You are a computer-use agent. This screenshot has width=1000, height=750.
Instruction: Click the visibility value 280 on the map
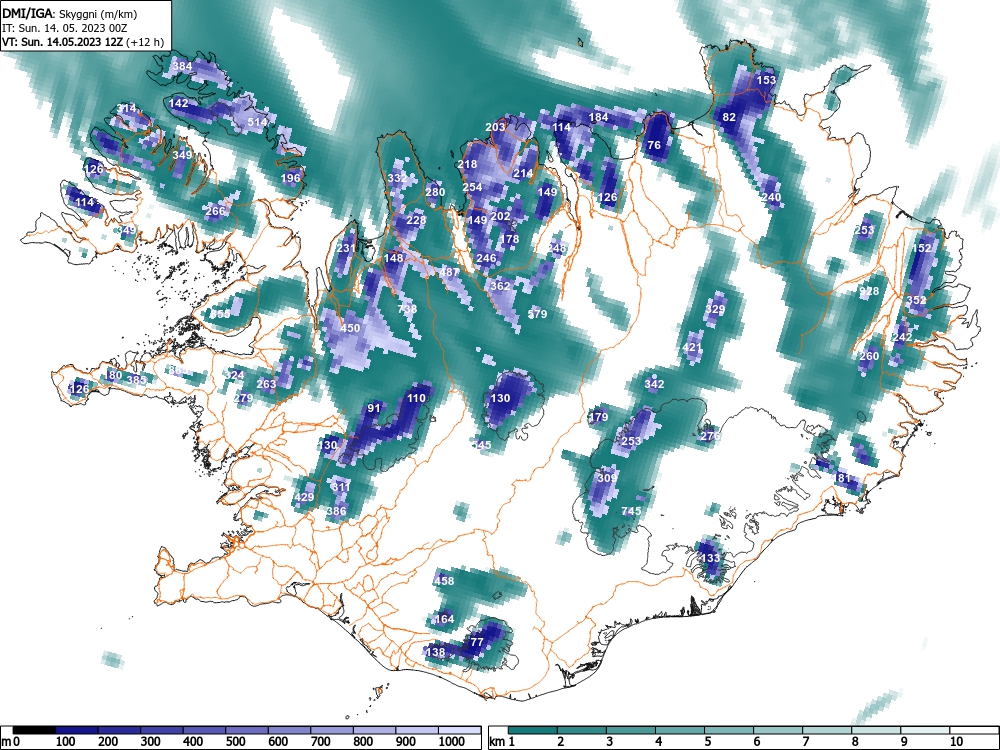(x=435, y=192)
